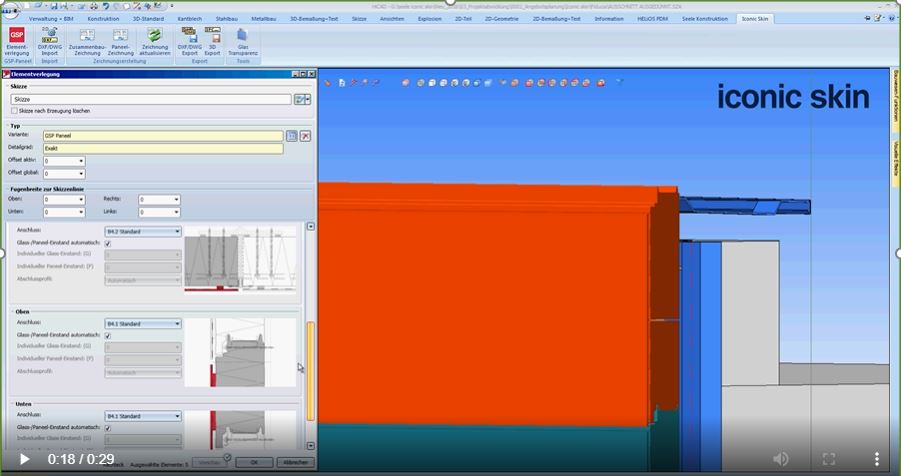Click the sketch selection icon beside Skizze field
The height and width of the screenshot is (476, 901).
[x=299, y=99]
